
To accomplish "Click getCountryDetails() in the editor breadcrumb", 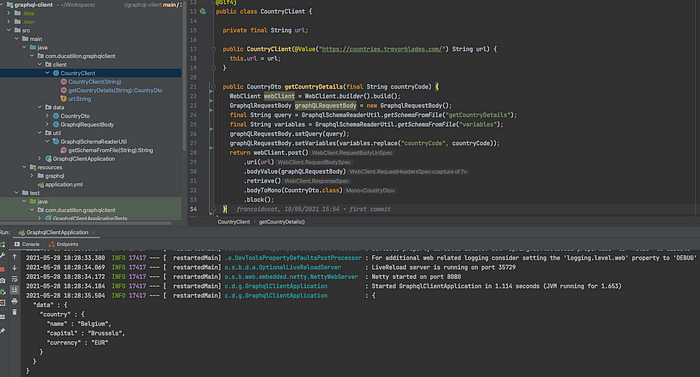I will tap(282, 222).
